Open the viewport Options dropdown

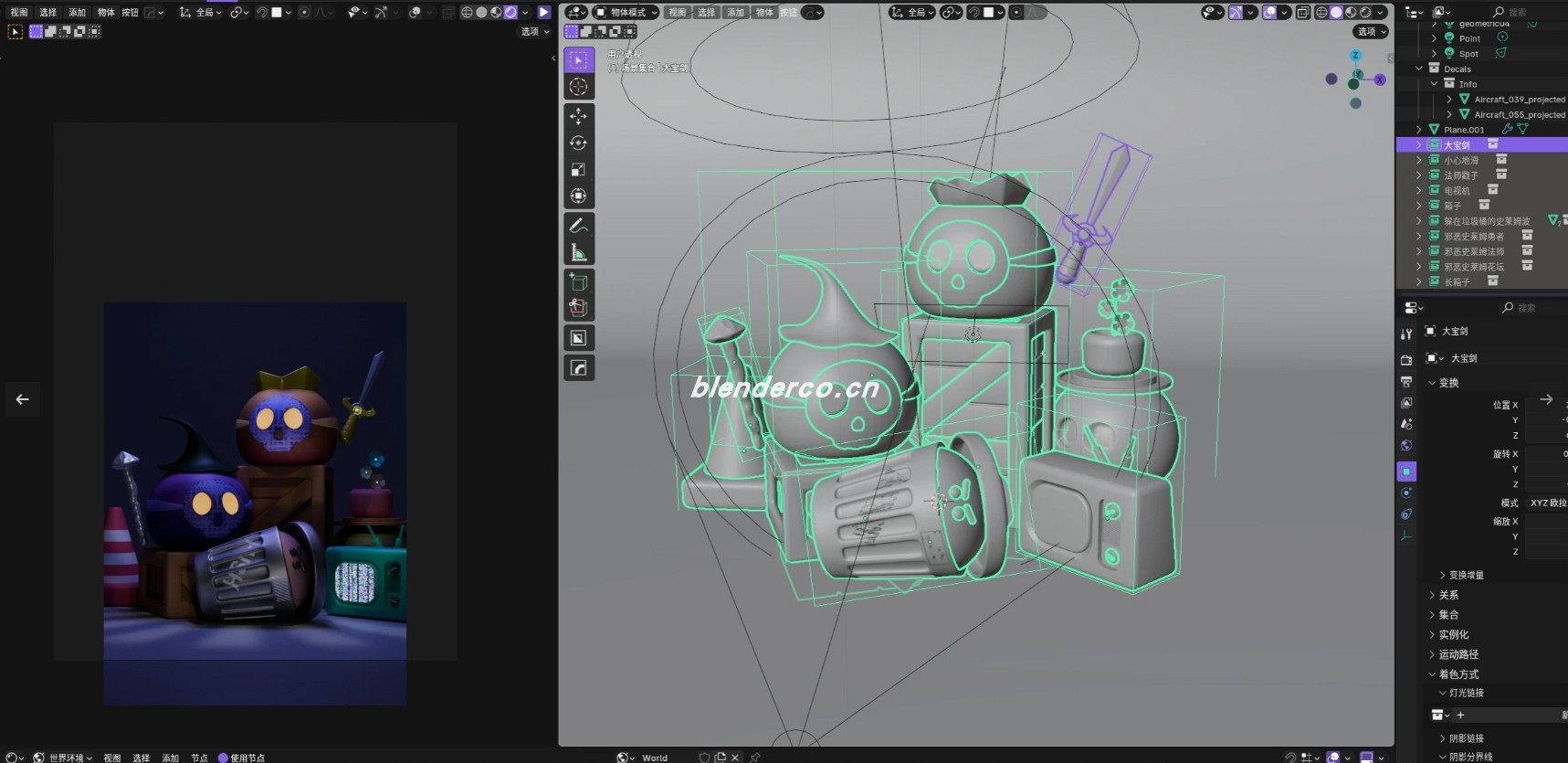point(1371,31)
